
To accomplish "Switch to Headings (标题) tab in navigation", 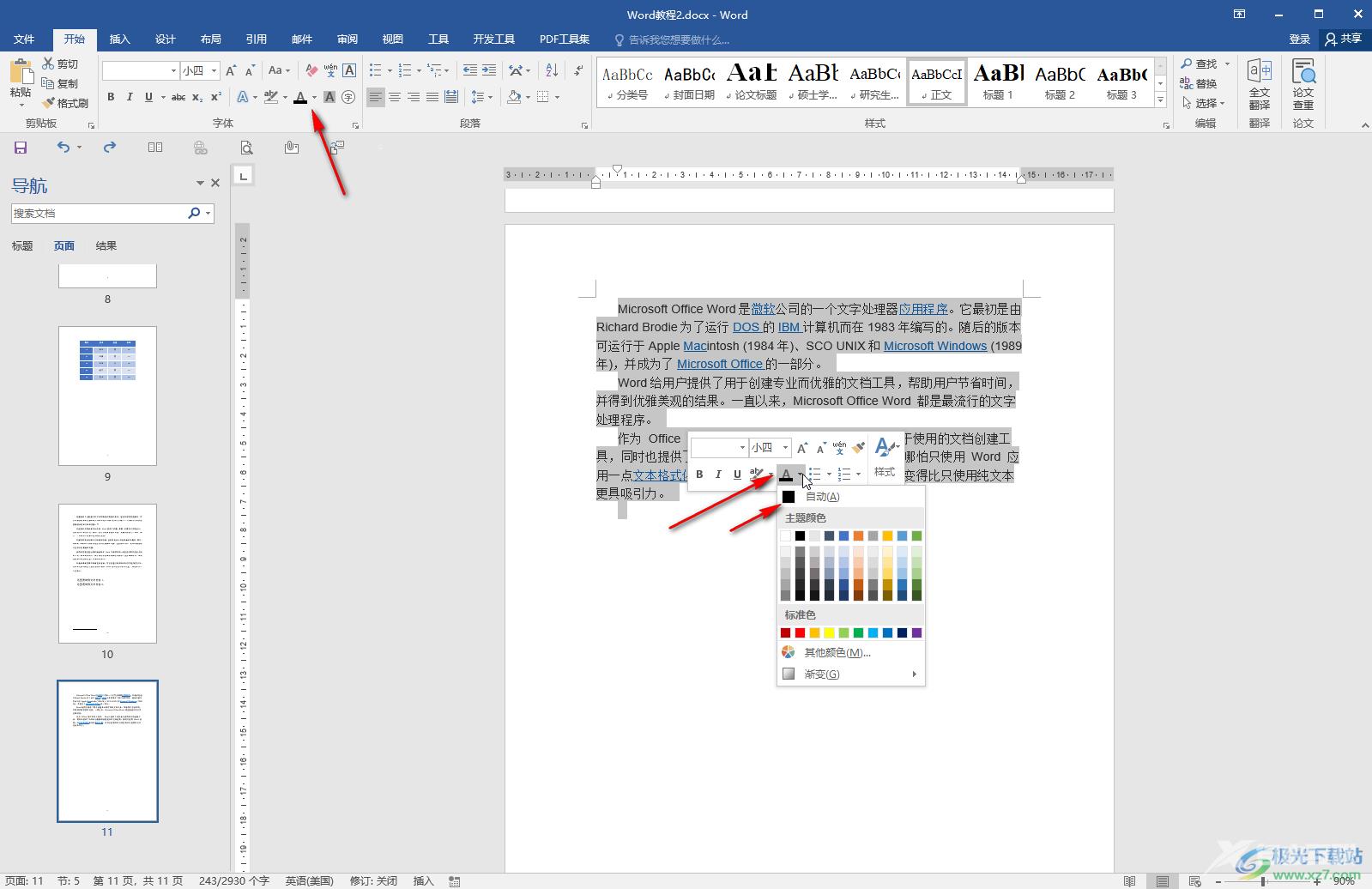I will tap(22, 245).
